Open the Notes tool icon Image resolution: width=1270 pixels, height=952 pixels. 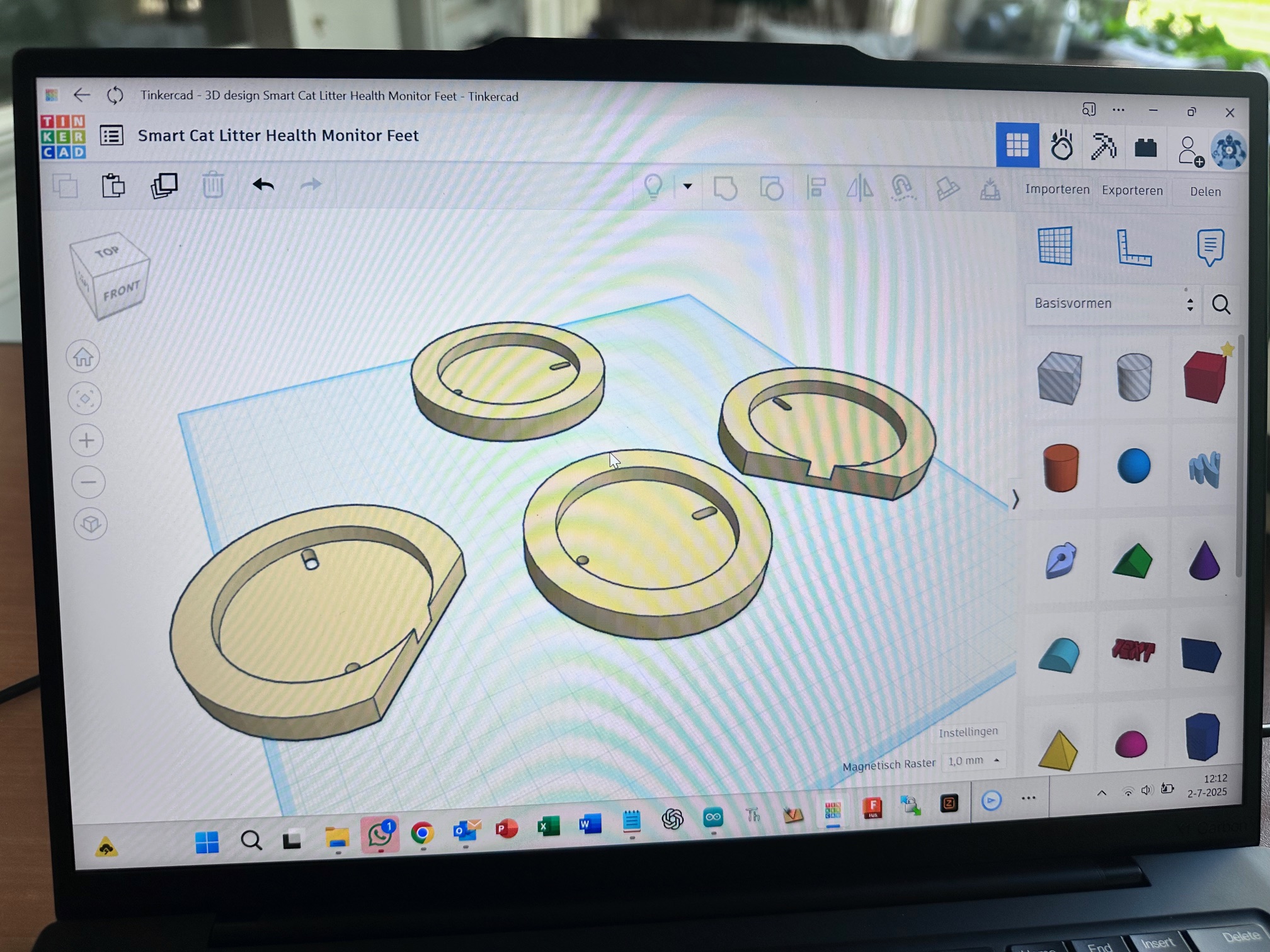pyautogui.click(x=1210, y=247)
